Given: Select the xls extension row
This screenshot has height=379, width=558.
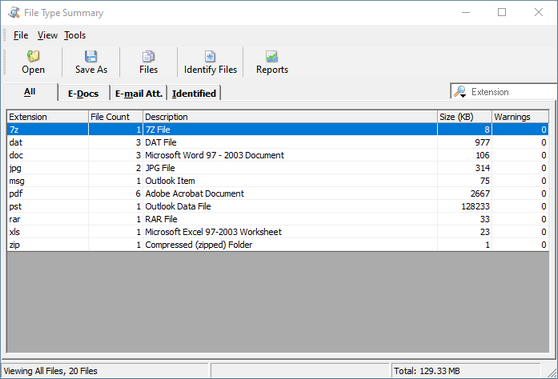Looking at the screenshot, I should pyautogui.click(x=278, y=232).
